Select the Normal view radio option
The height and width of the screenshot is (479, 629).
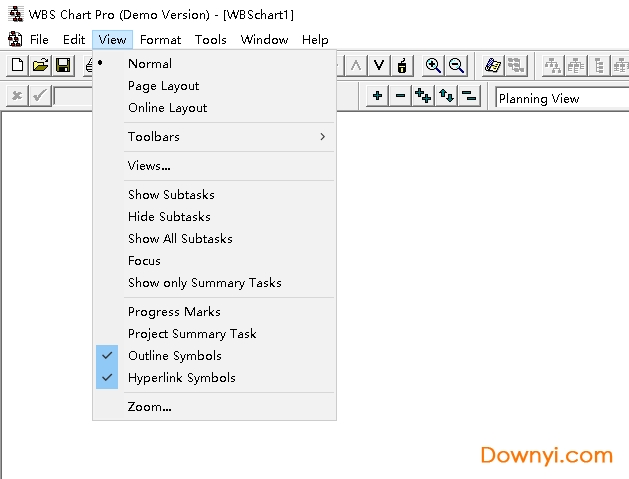click(x=149, y=64)
